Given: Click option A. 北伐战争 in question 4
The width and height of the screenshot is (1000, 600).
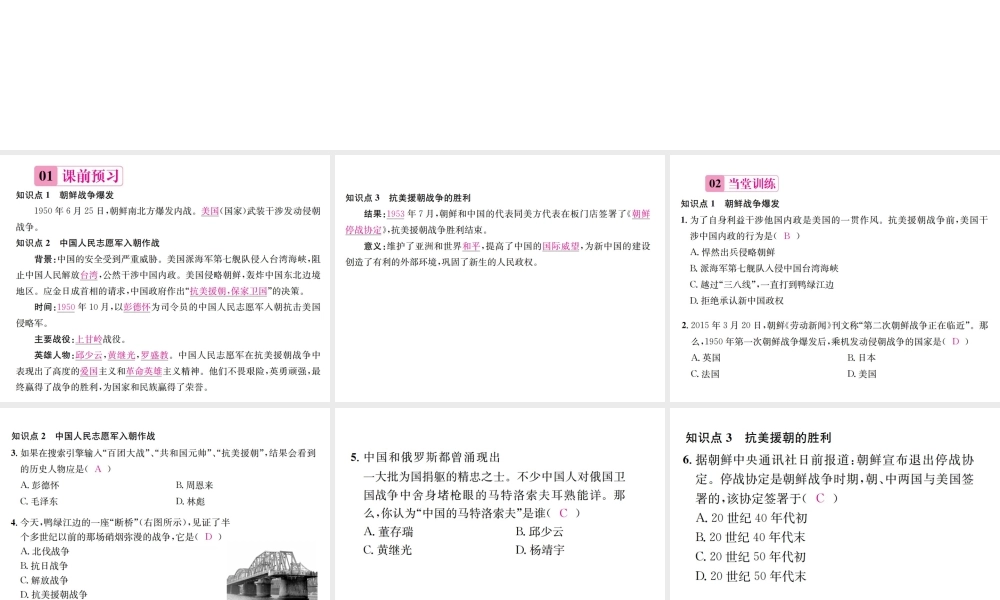Looking at the screenshot, I should (x=45, y=552).
